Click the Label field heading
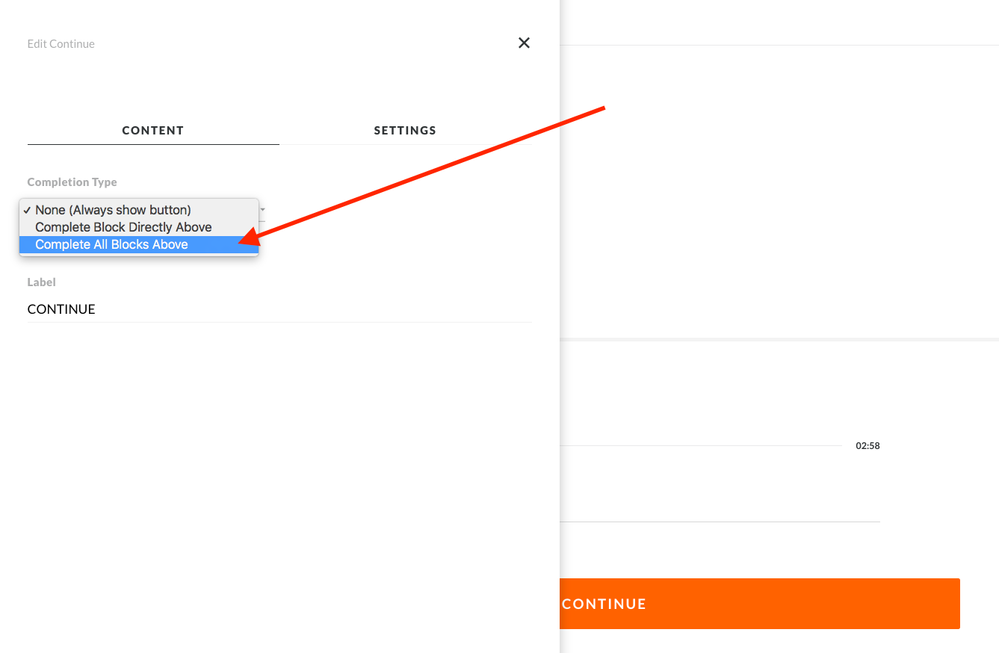 coord(41,282)
